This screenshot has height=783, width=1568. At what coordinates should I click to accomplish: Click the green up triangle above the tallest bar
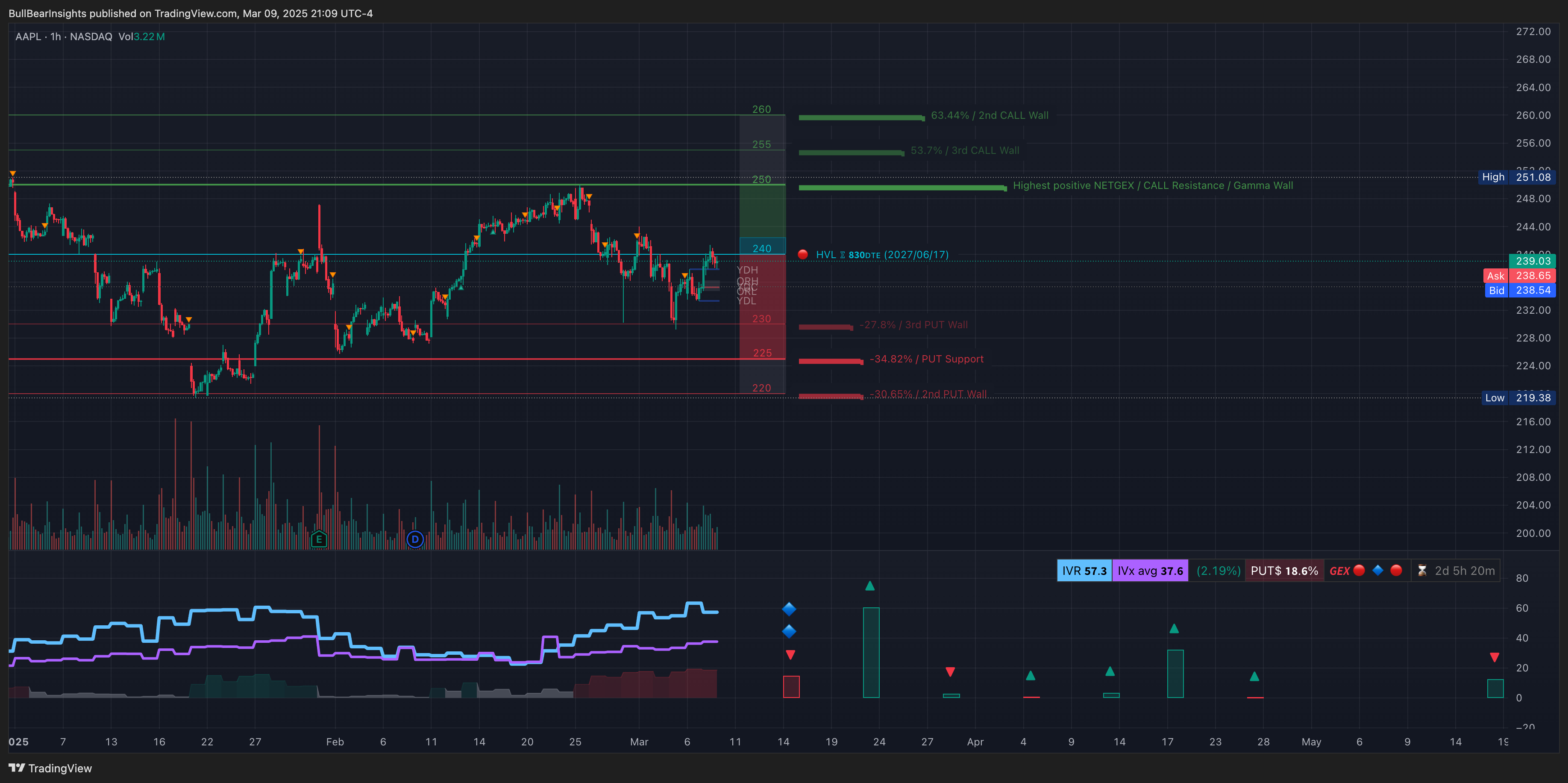pos(870,586)
